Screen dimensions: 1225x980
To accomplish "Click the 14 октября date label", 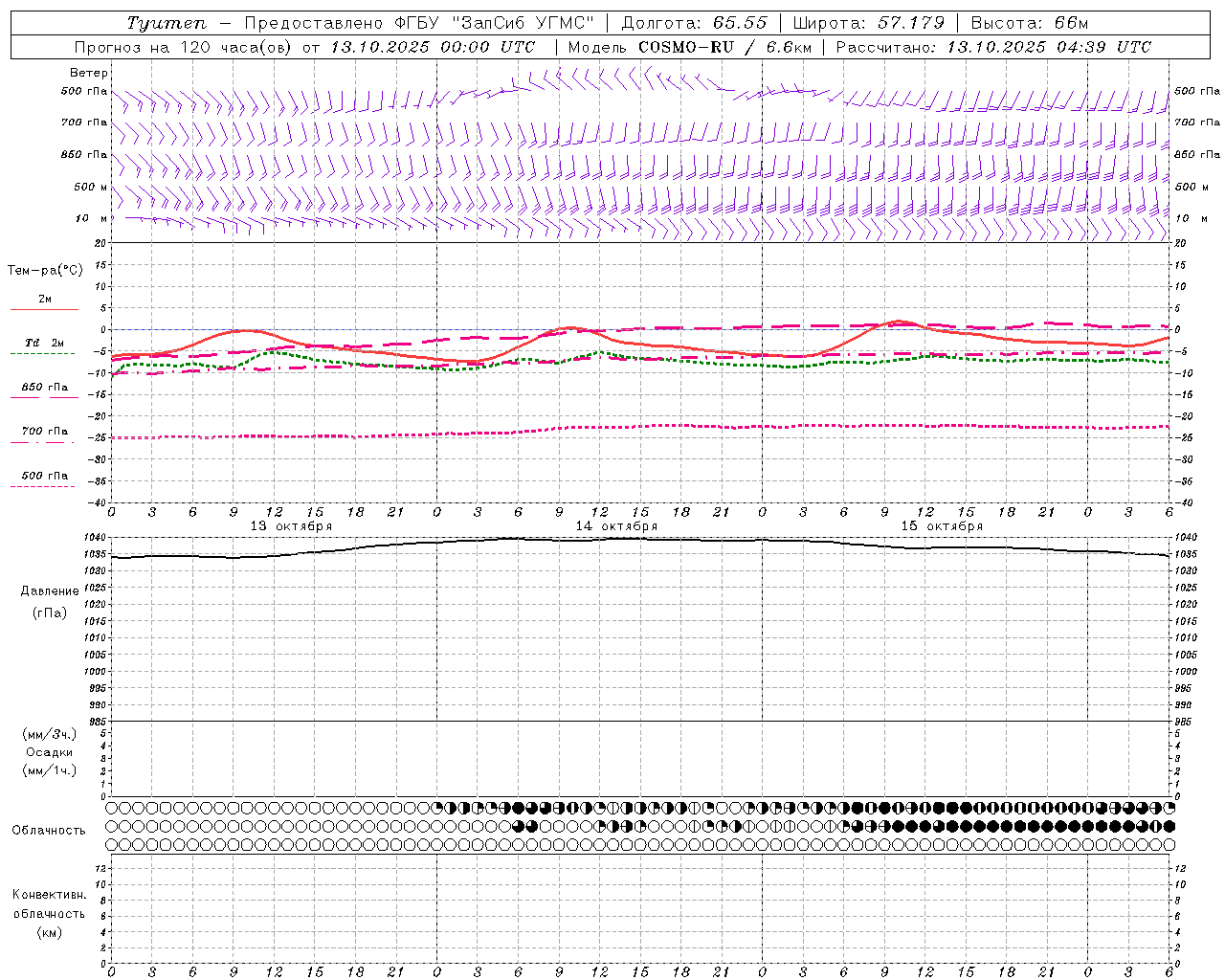I will (x=616, y=526).
